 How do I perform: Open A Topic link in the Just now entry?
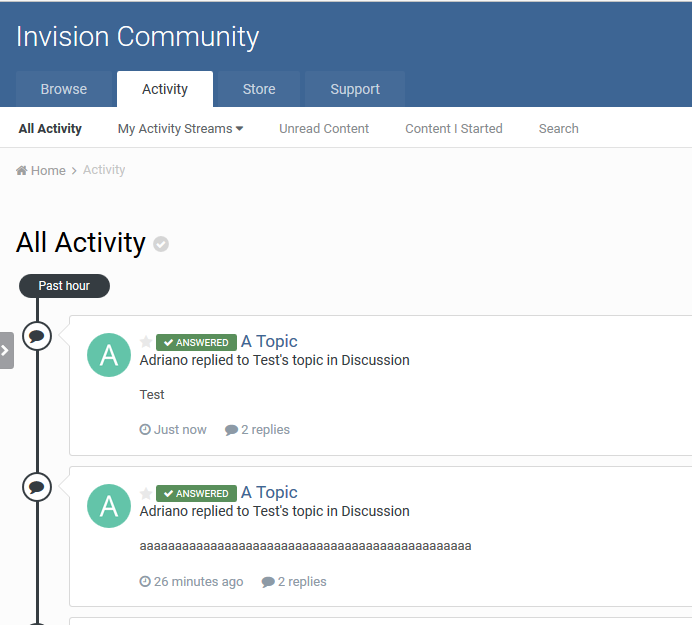pyautogui.click(x=269, y=341)
